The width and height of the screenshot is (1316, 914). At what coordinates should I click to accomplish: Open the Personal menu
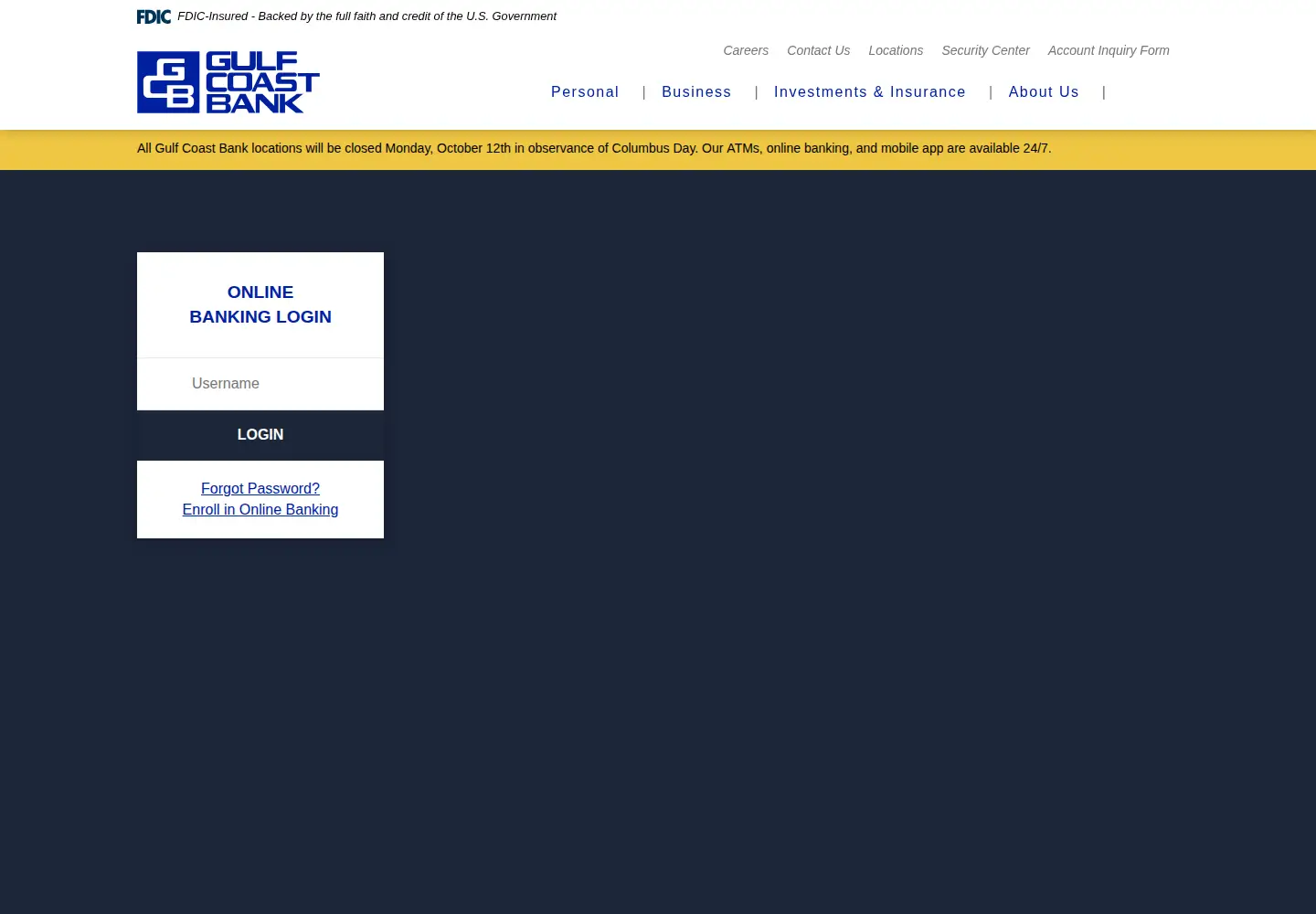[585, 92]
